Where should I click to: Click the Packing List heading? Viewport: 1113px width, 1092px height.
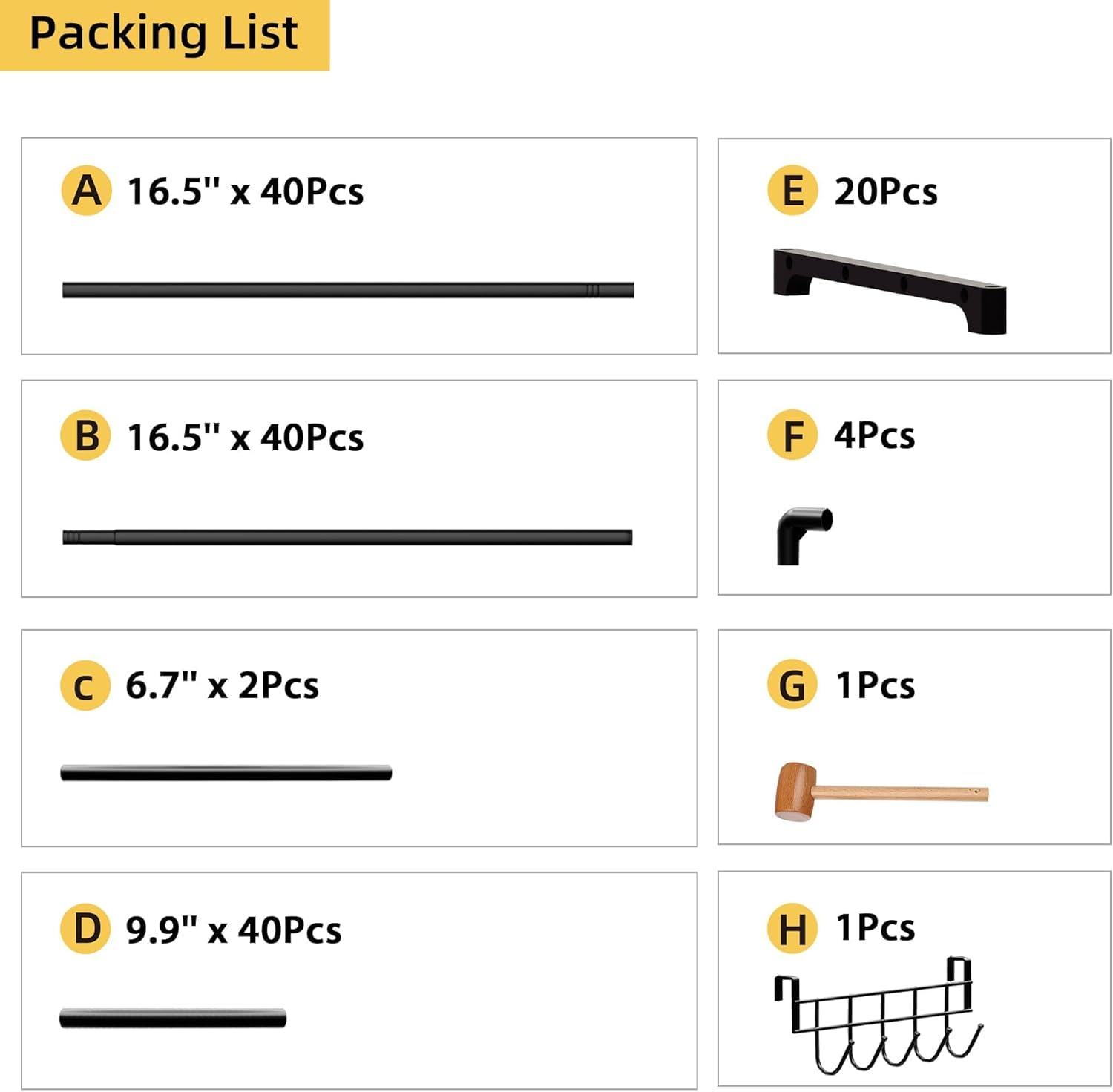click(164, 34)
